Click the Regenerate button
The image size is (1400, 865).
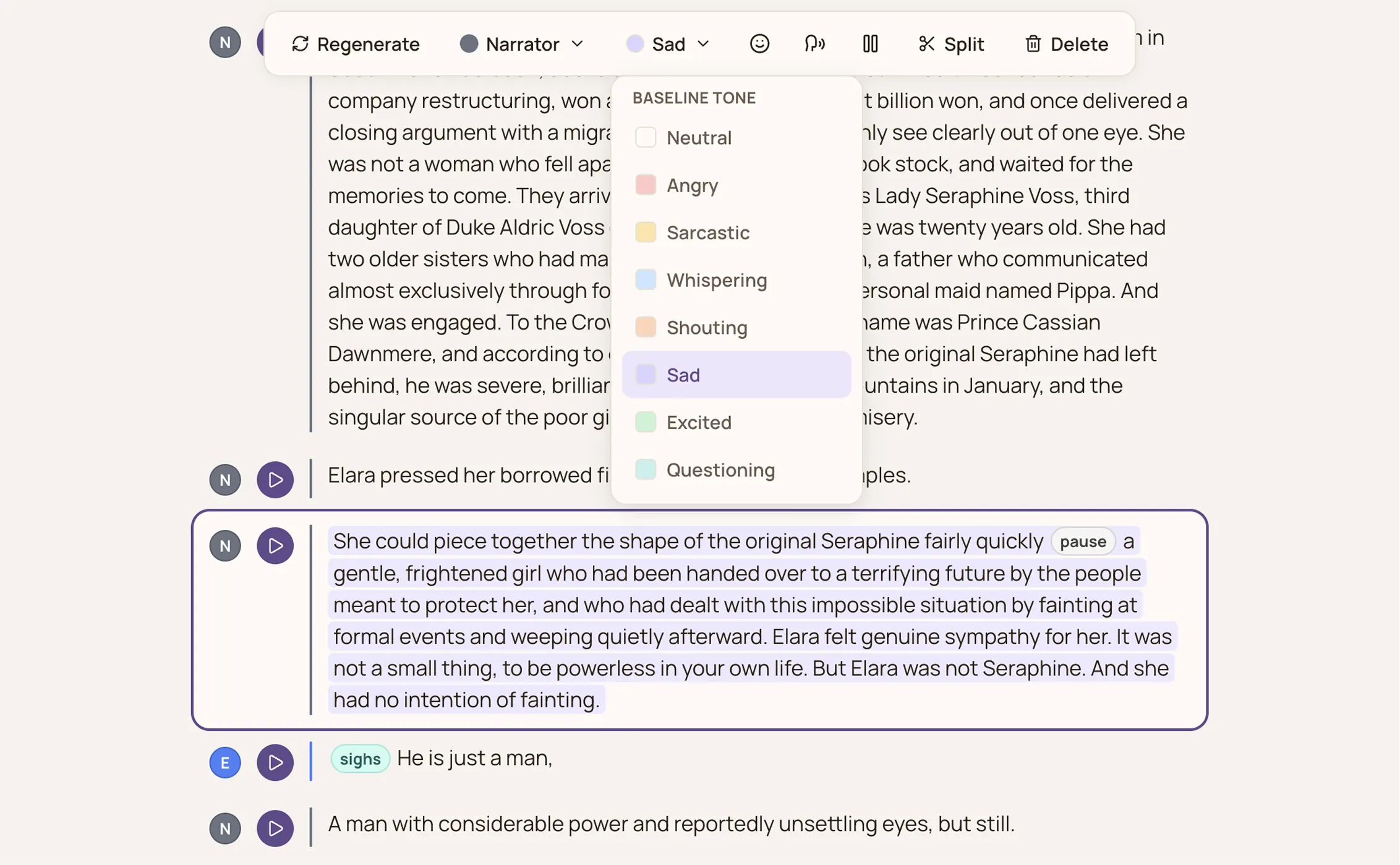[x=356, y=44]
